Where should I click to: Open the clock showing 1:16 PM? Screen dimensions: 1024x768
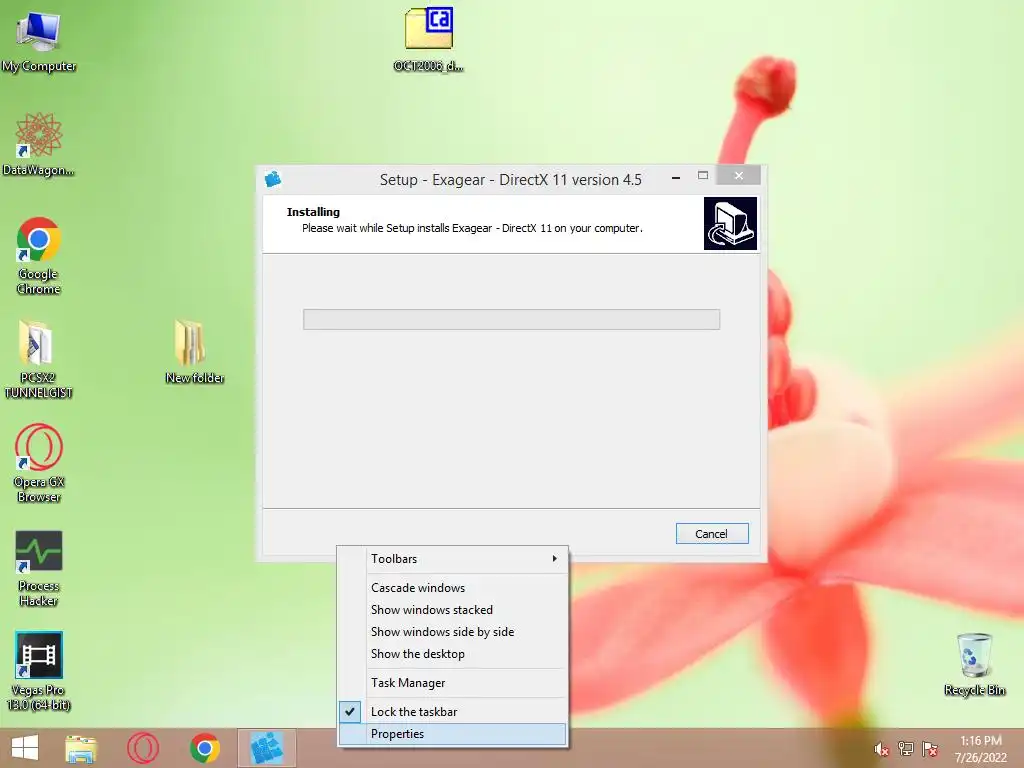[x=980, y=749]
